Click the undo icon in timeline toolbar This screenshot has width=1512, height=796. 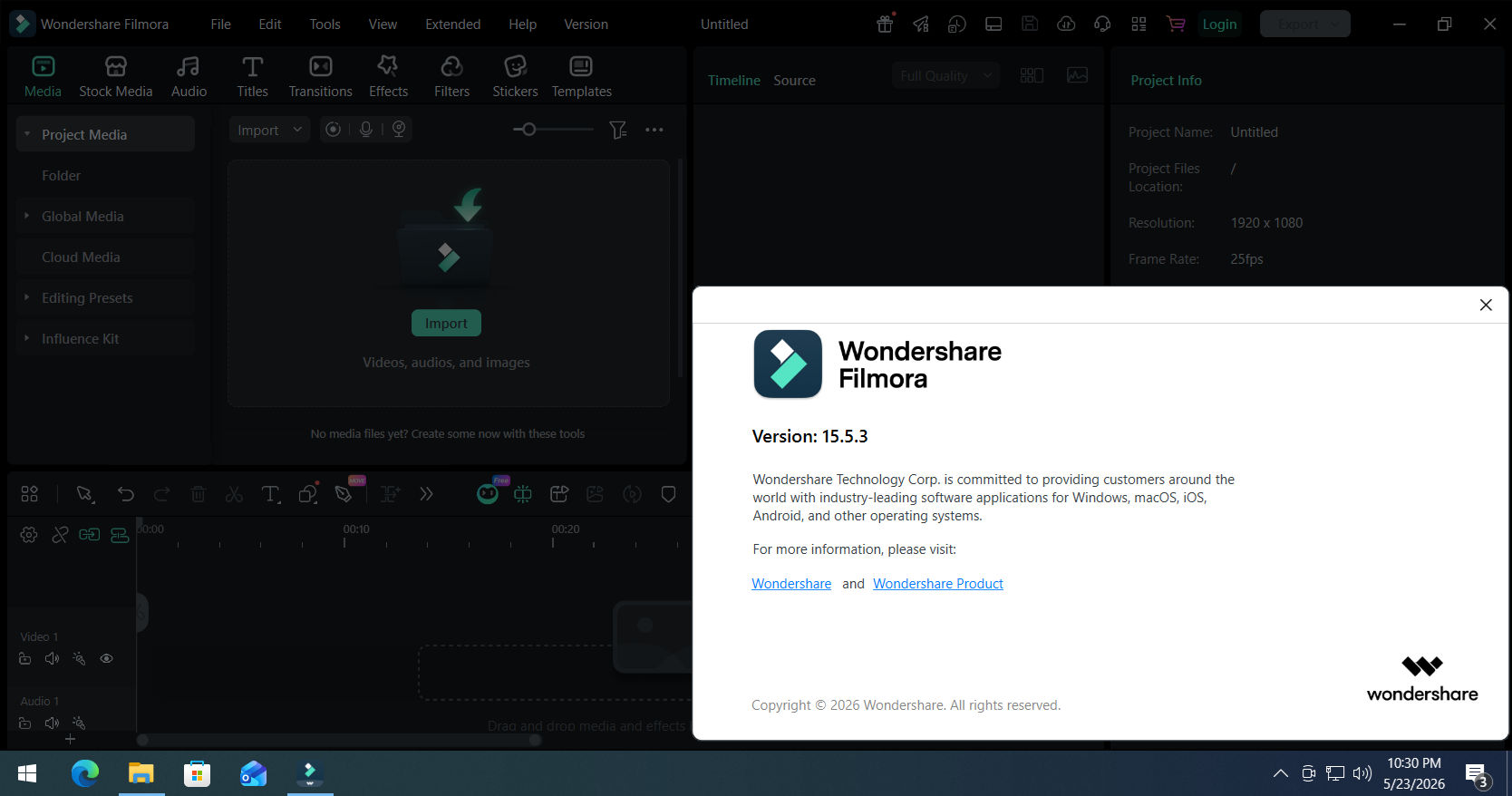pos(126,494)
